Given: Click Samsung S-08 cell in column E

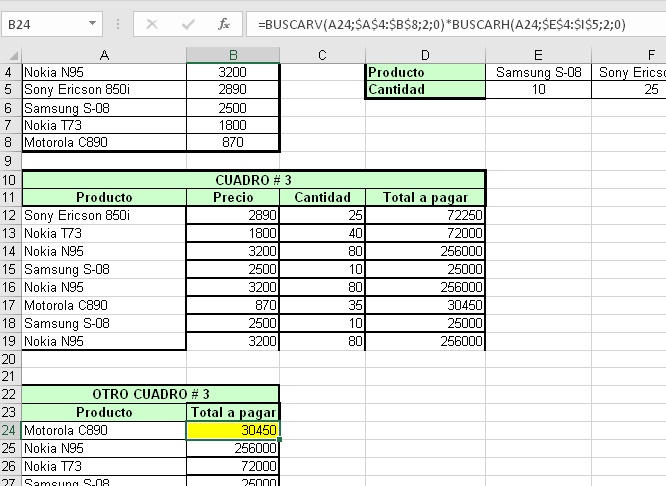Looking at the screenshot, I should click(x=538, y=72).
